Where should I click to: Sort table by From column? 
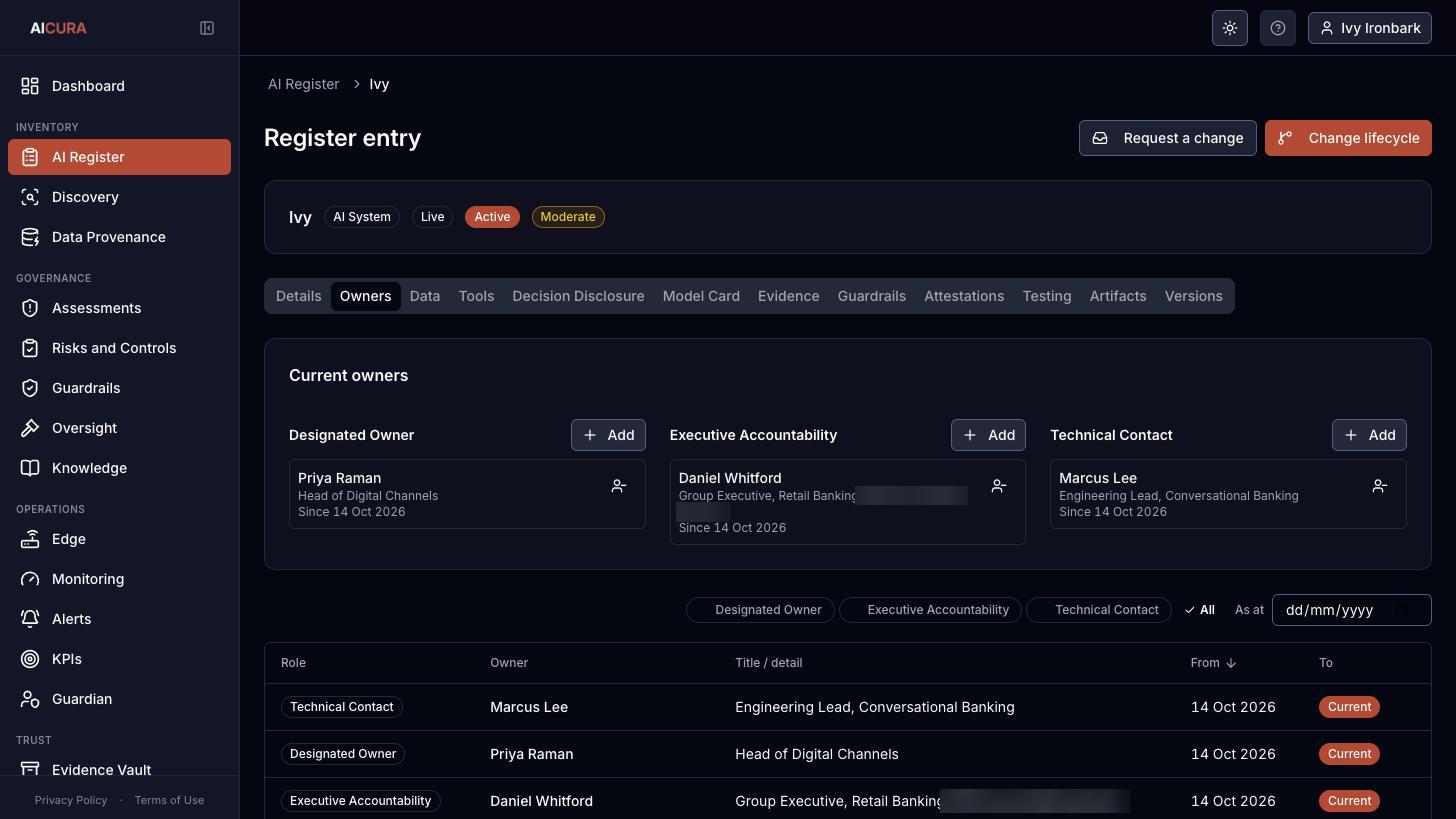coord(1213,663)
